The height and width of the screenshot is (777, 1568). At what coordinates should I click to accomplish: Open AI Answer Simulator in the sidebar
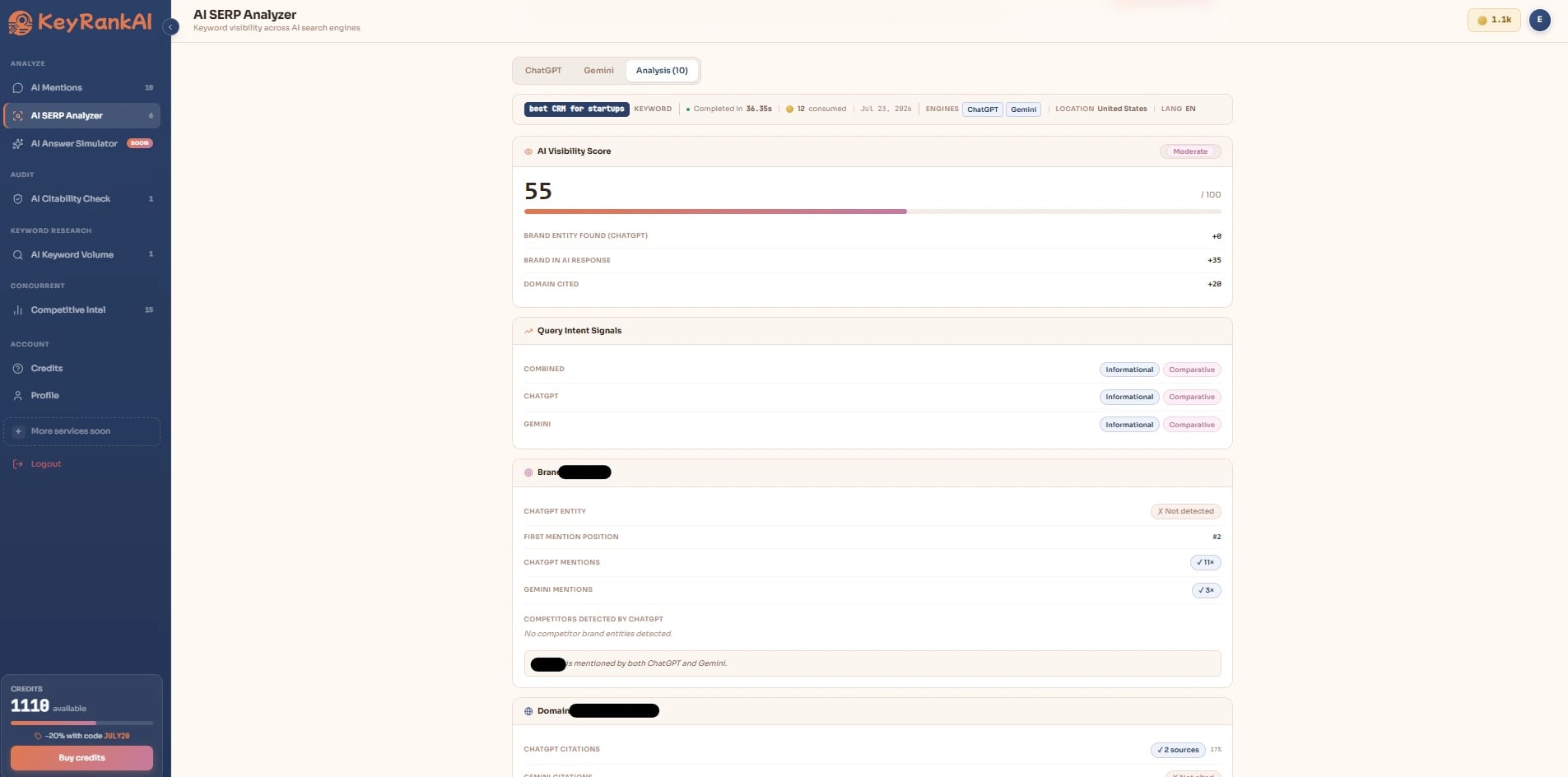[x=81, y=144]
